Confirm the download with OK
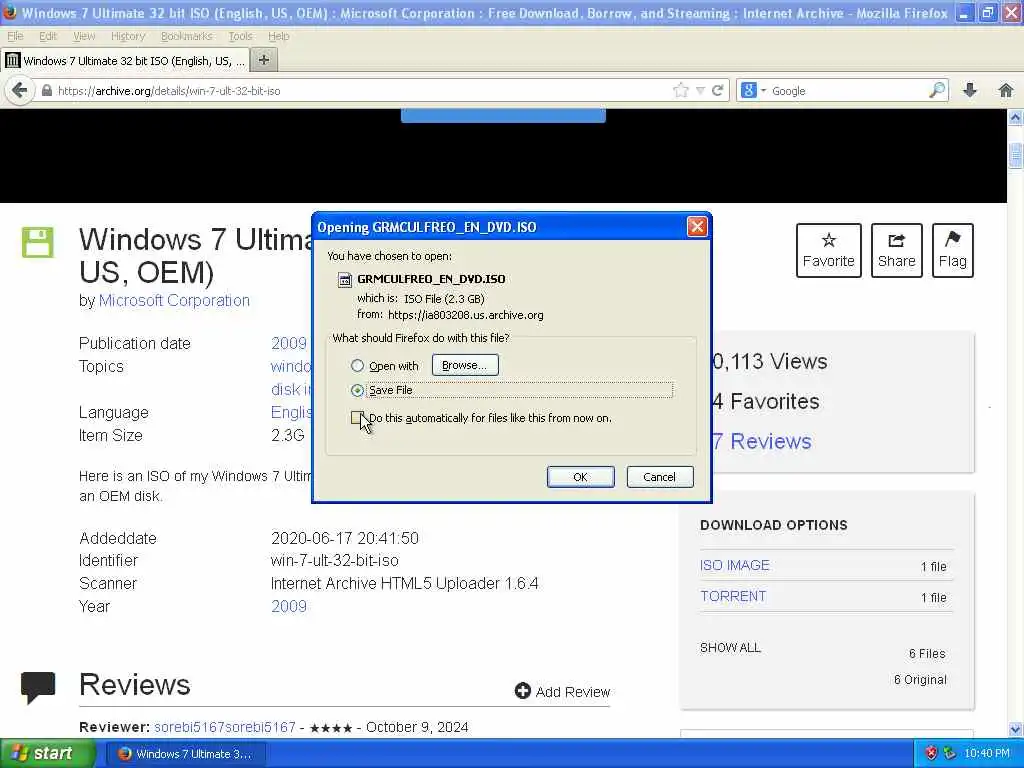 click(581, 477)
